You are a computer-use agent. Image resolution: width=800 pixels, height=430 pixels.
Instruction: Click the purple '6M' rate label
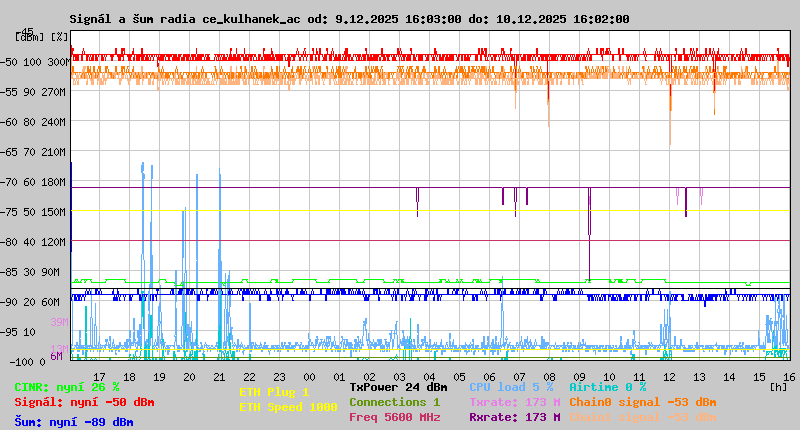tap(56, 356)
